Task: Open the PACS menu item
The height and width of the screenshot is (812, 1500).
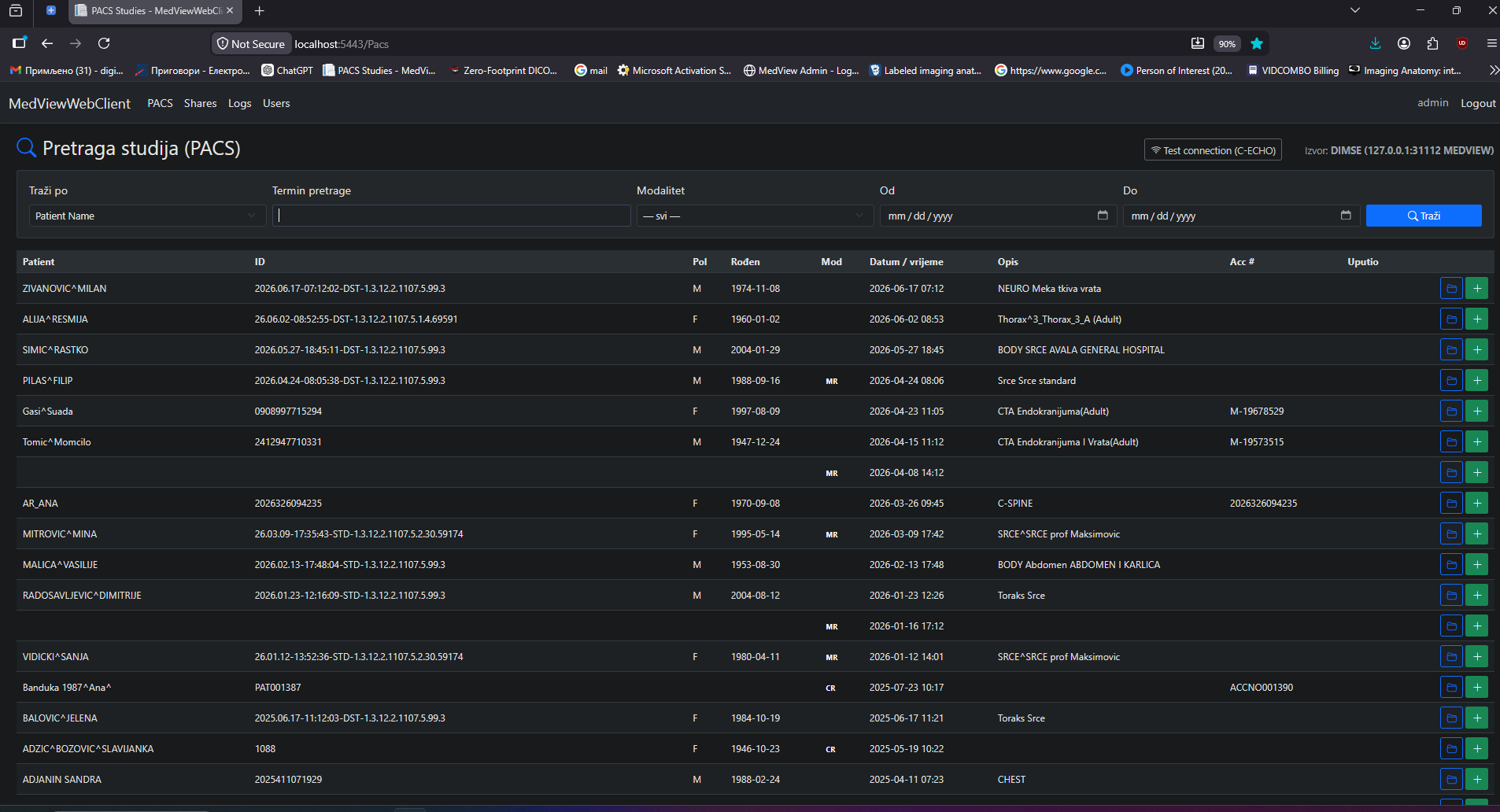Action: [160, 103]
